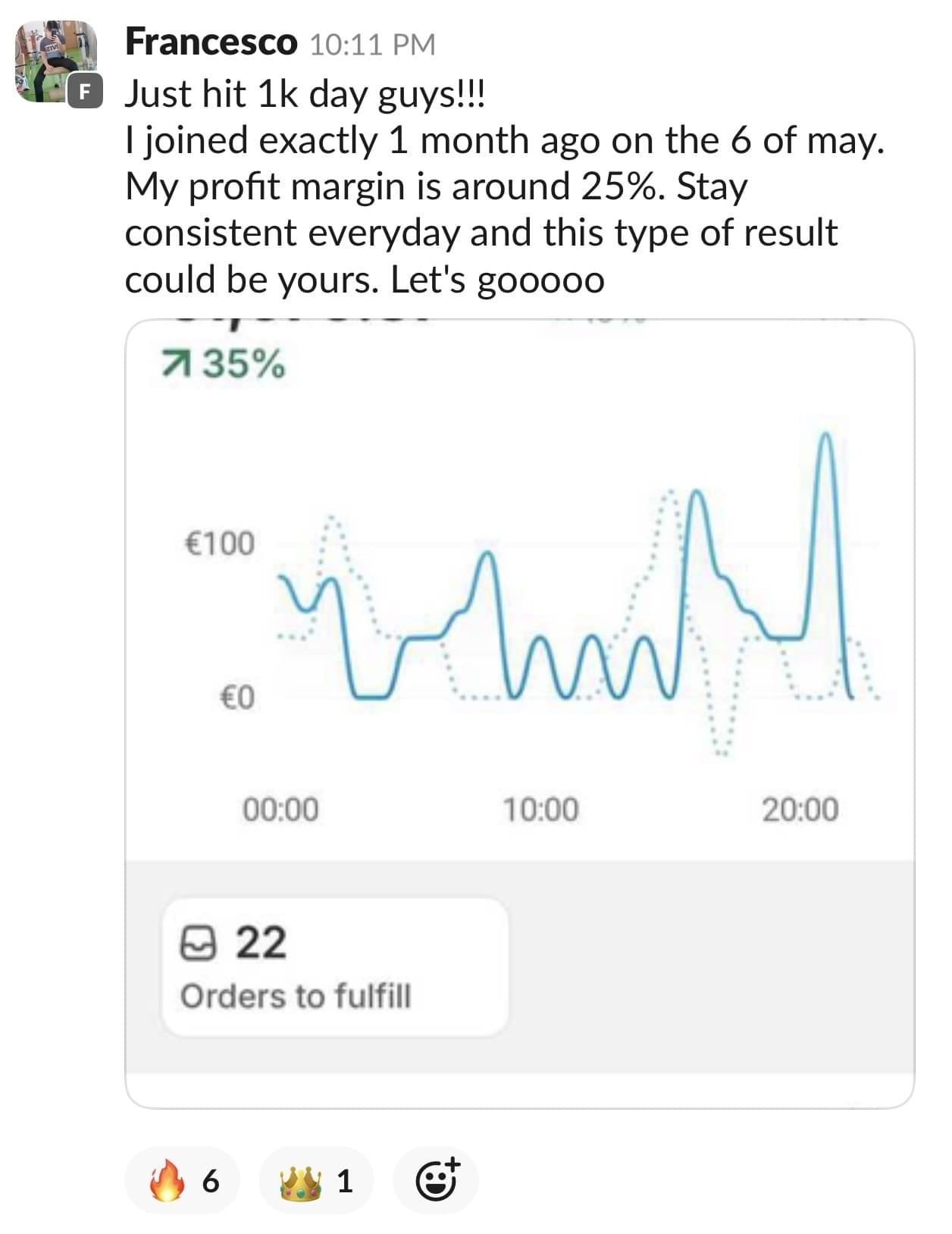Viewport: 952px width, 1234px height.
Task: Click the 35% growth indicator text
Action: pos(244,365)
